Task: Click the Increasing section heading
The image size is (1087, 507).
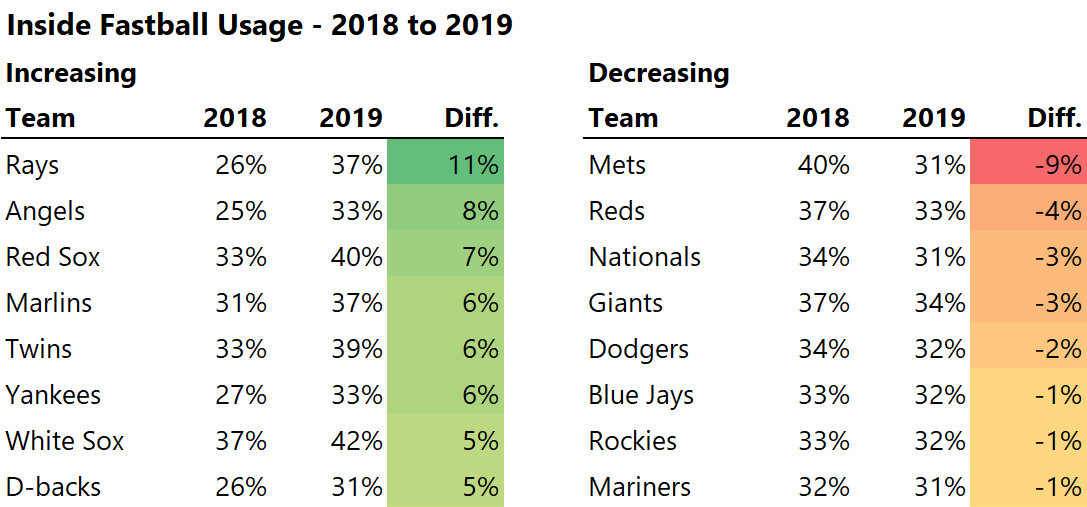Action: click(71, 73)
